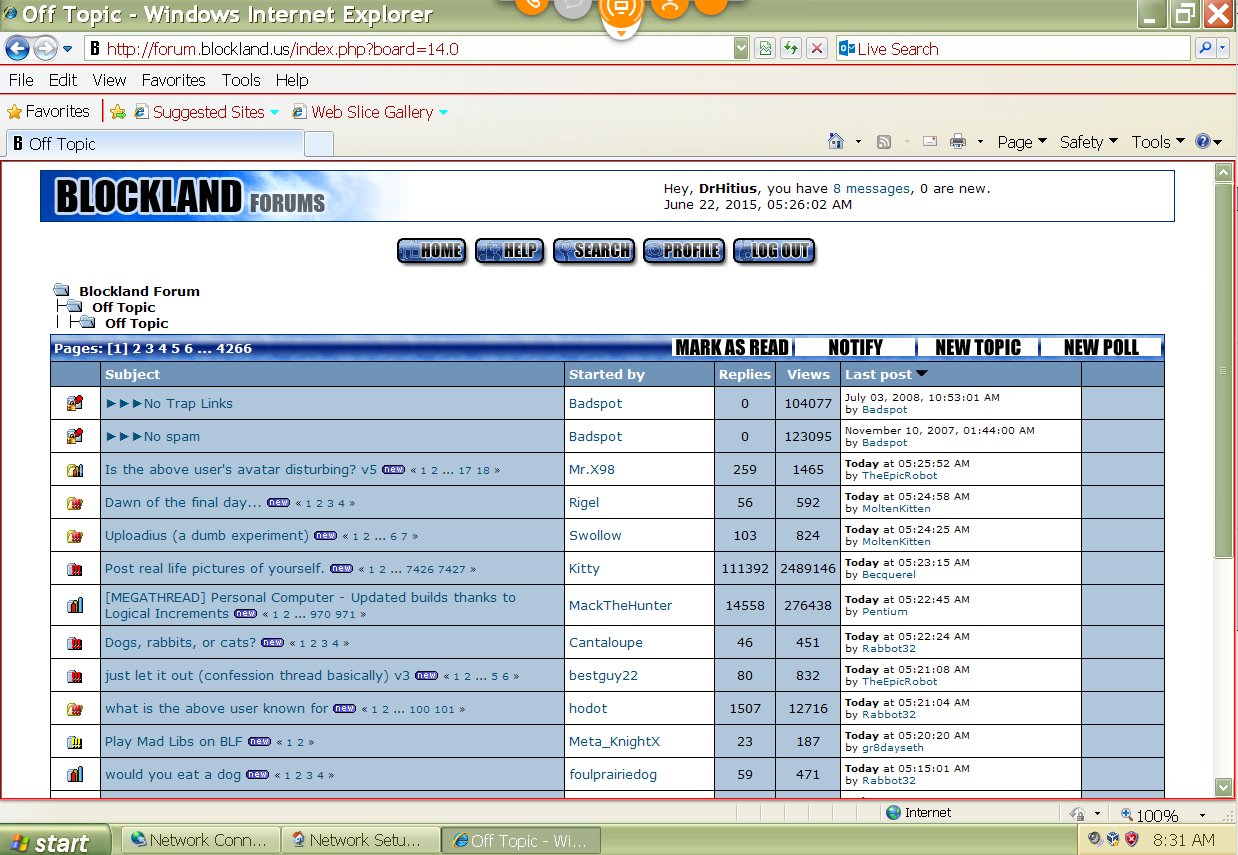Click the Compatibility View icon in address bar
Screen dimensions: 1238x855
765,48
